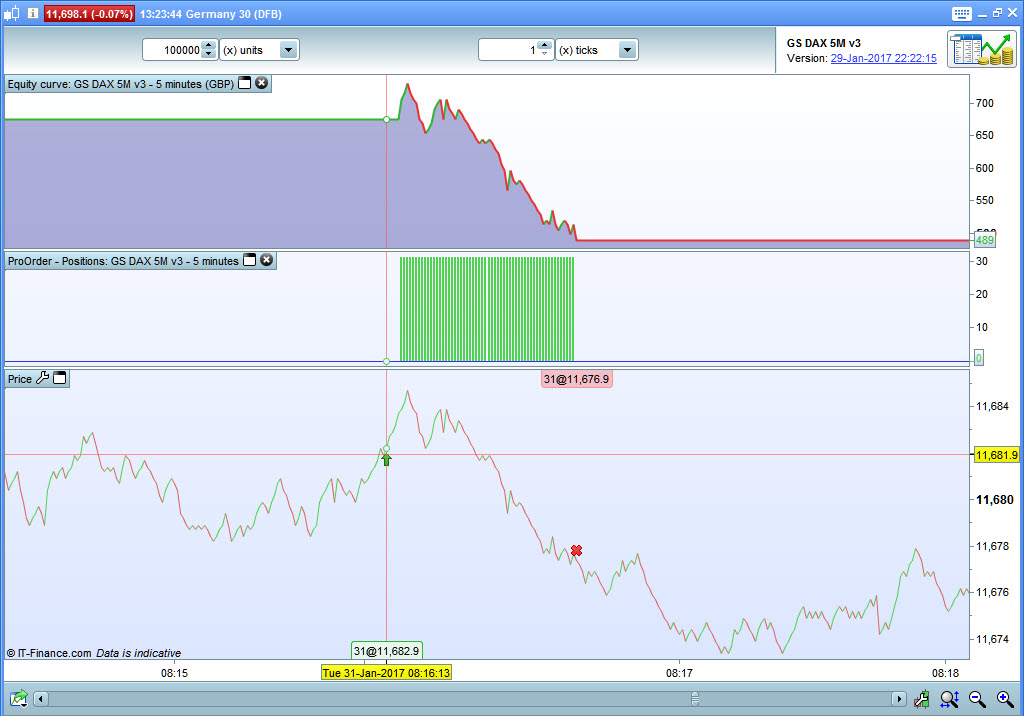Zoom out using the minus magnifier
Screen dimensions: 1024x716
coord(977,699)
